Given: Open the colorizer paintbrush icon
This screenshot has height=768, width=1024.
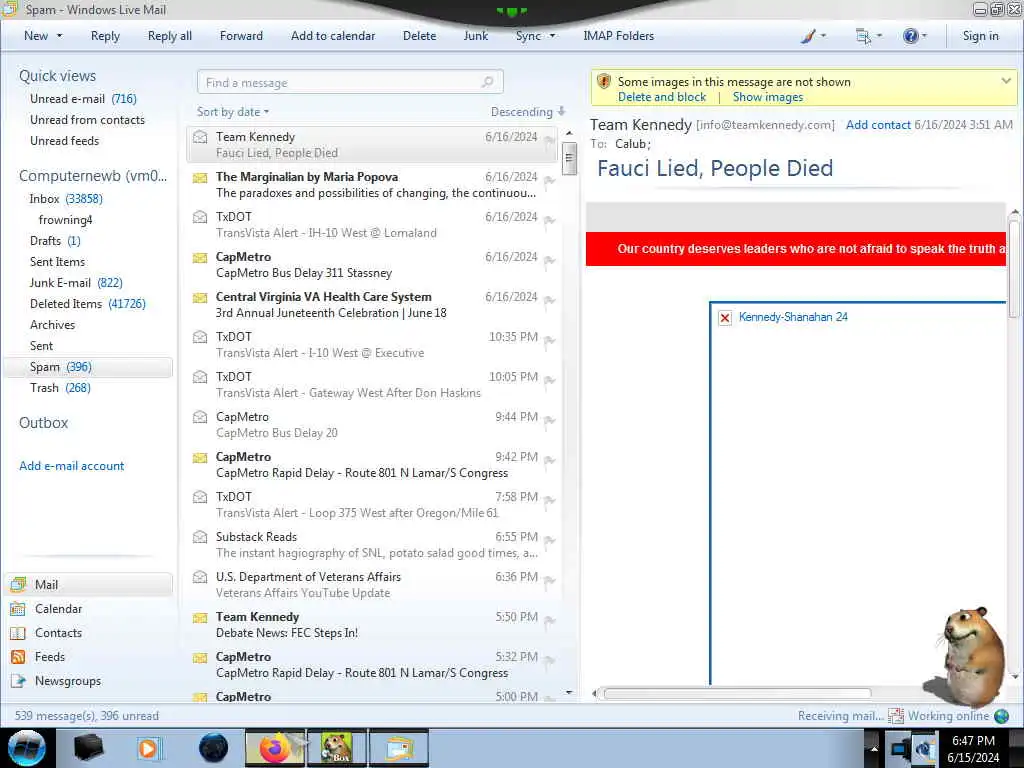Looking at the screenshot, I should 808,37.
